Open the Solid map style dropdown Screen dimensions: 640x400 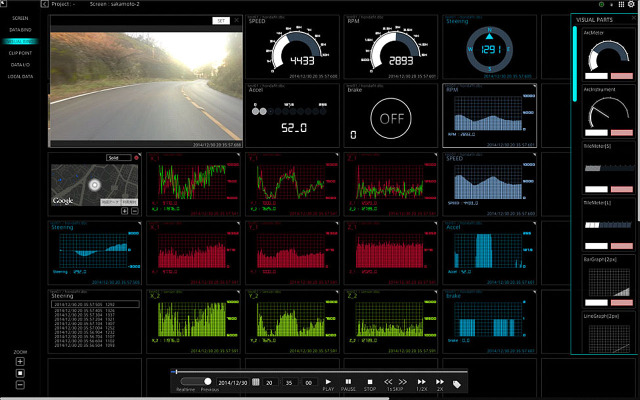pyautogui.click(x=119, y=158)
